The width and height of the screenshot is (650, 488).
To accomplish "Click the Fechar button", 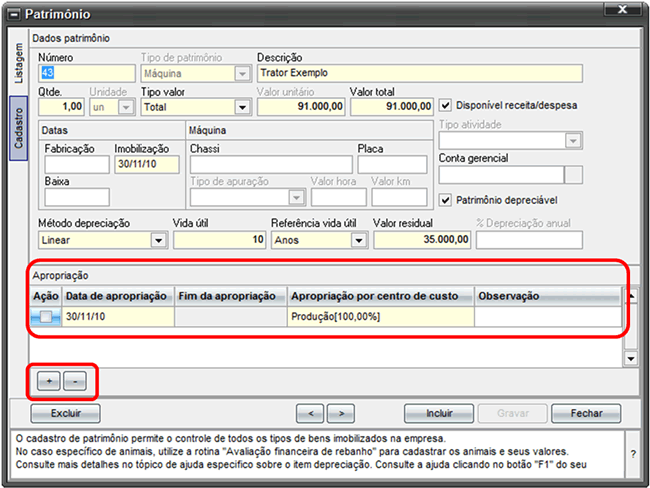I will click(x=586, y=413).
